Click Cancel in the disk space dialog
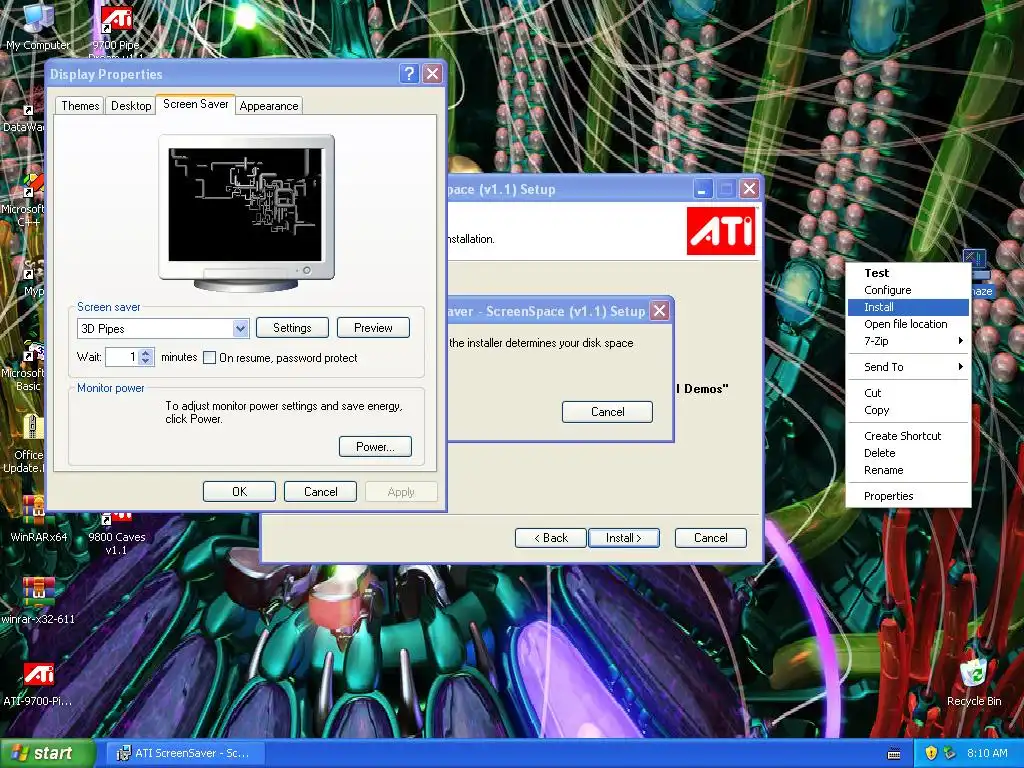The height and width of the screenshot is (768, 1024). [x=607, y=412]
